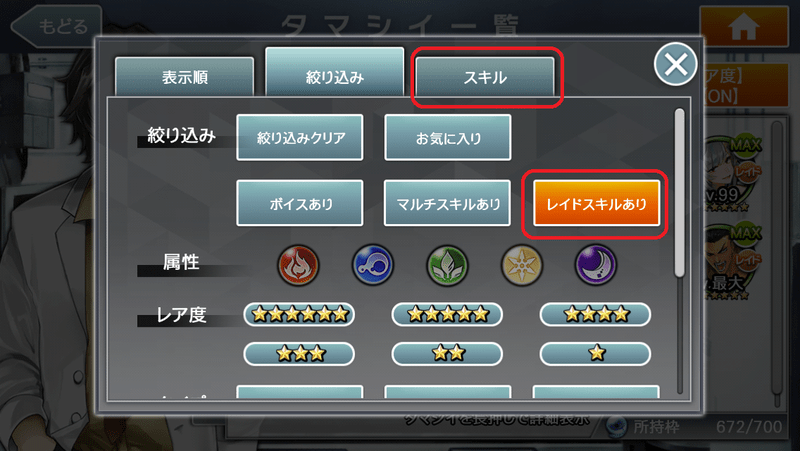Select the yellow light attribute icon

[x=521, y=265]
